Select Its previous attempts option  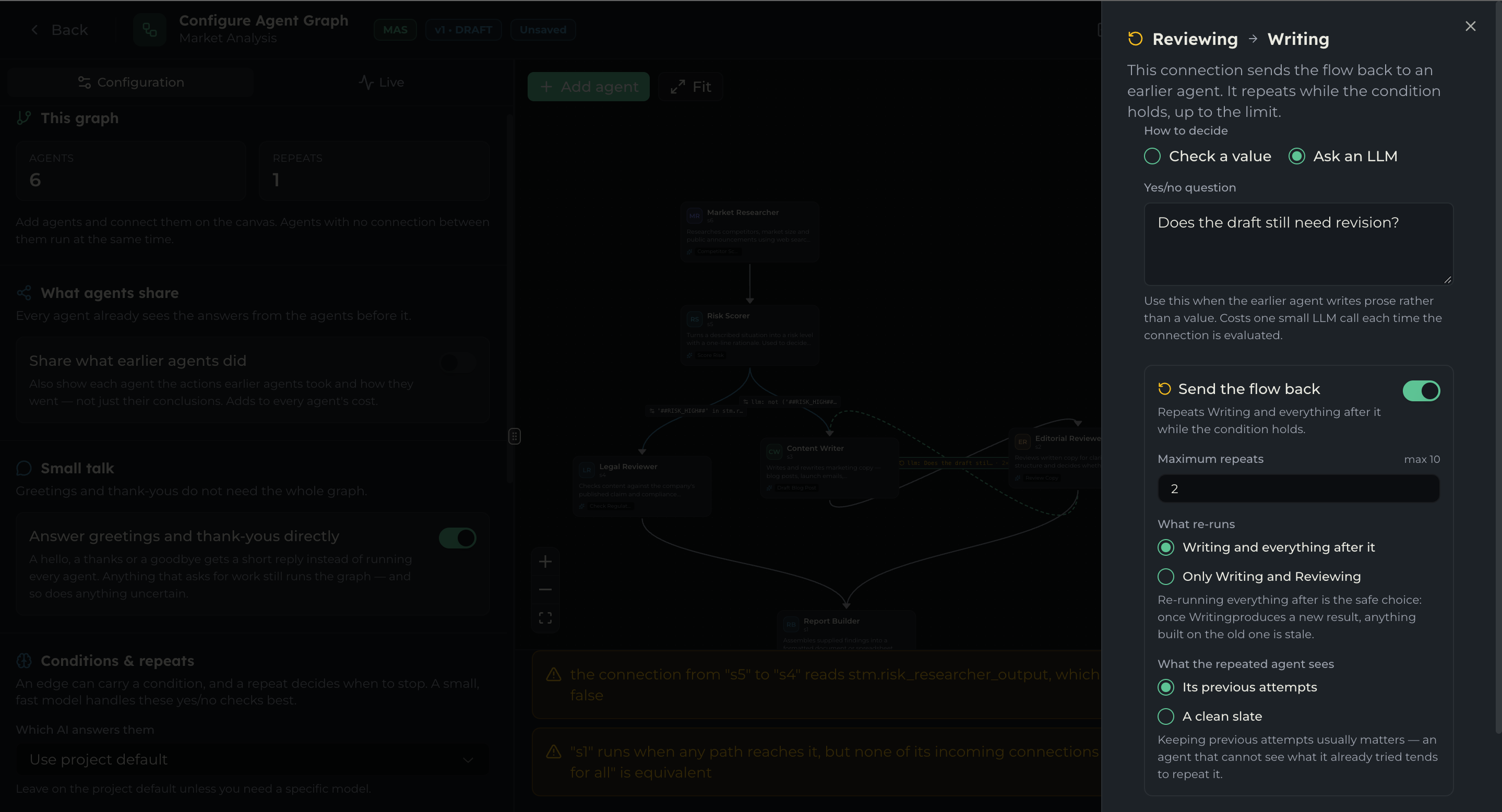pyautogui.click(x=1237, y=687)
